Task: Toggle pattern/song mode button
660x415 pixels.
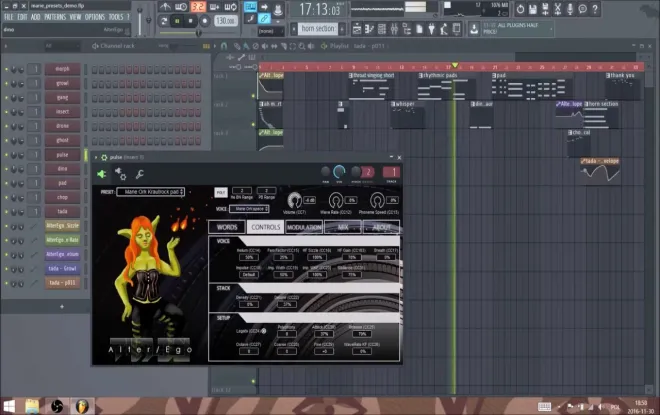Action: click(163, 21)
